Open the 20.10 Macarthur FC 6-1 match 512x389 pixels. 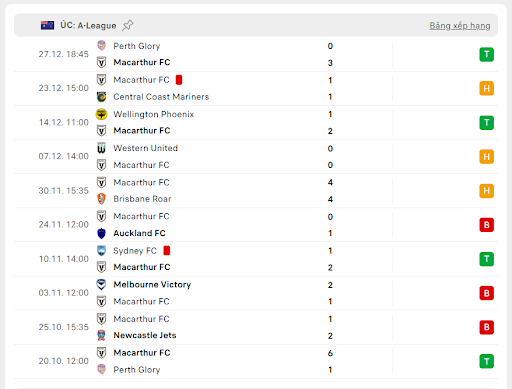pos(256,361)
